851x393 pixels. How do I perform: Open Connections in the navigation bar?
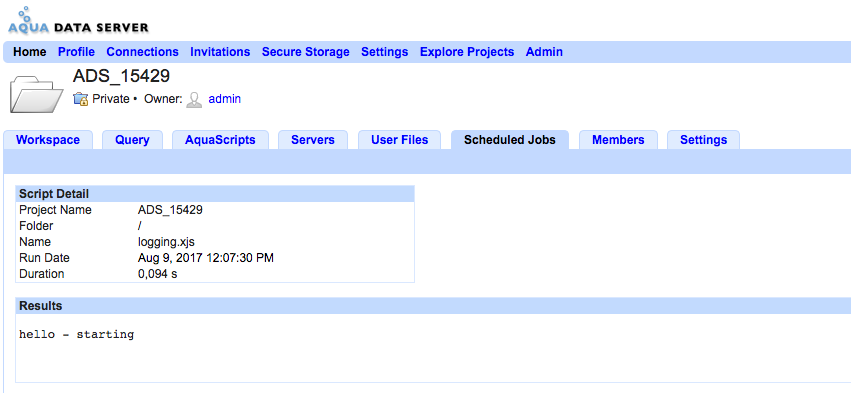click(142, 52)
